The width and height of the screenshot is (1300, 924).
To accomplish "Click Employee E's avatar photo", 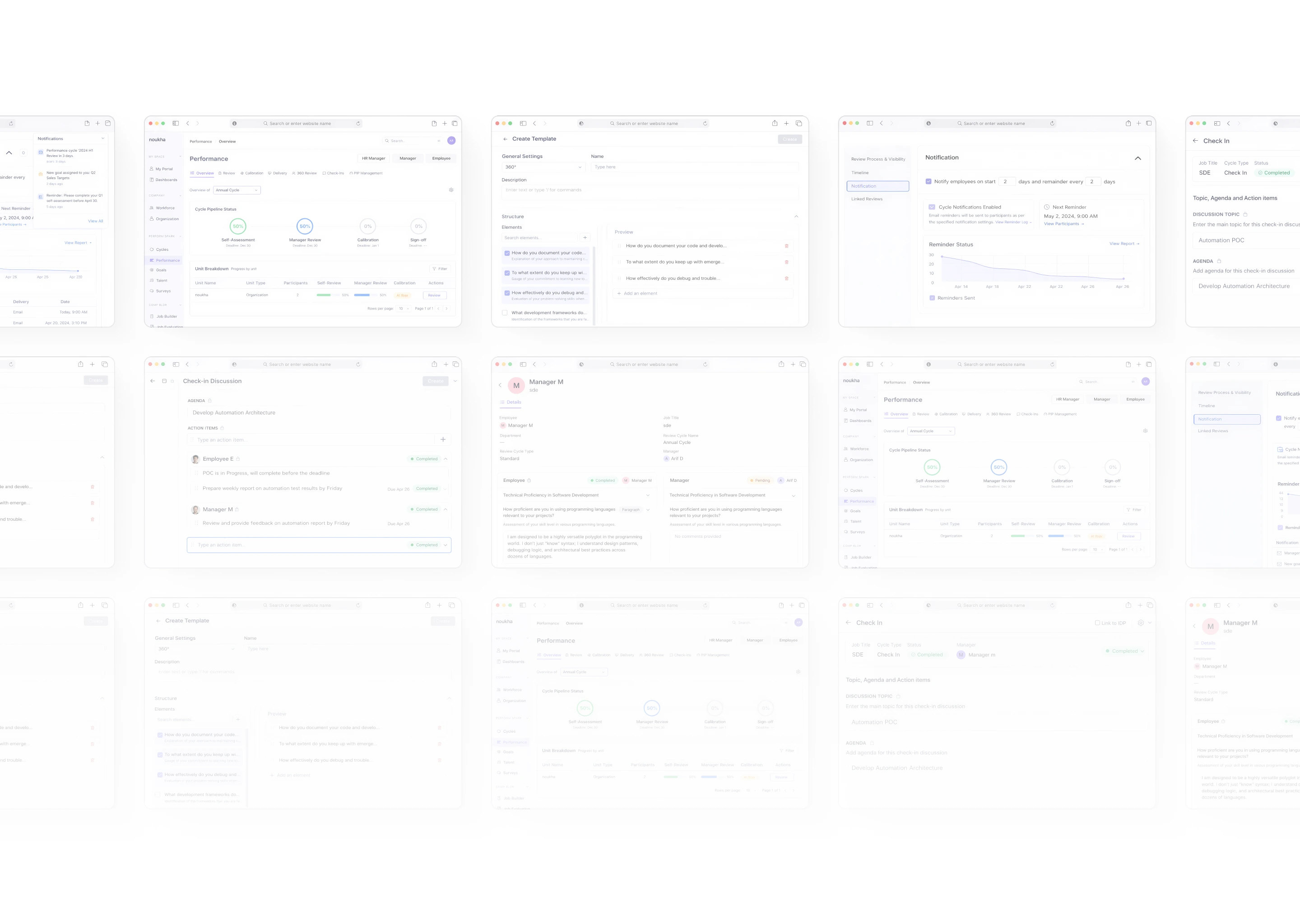I will pos(196,458).
